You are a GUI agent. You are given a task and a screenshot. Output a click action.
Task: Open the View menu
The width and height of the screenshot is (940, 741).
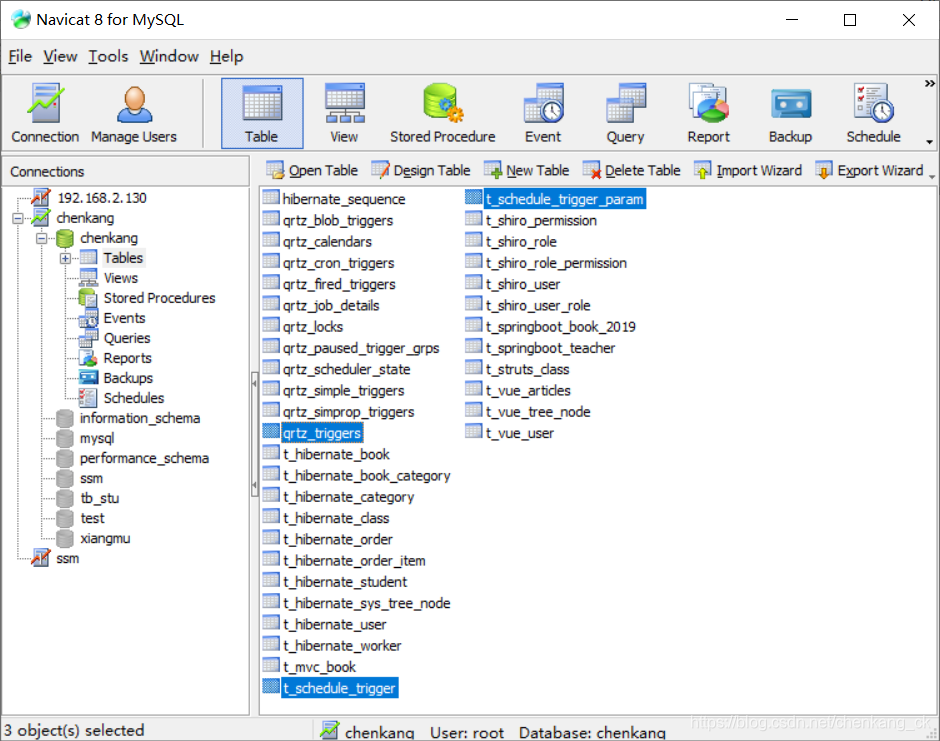coord(60,56)
